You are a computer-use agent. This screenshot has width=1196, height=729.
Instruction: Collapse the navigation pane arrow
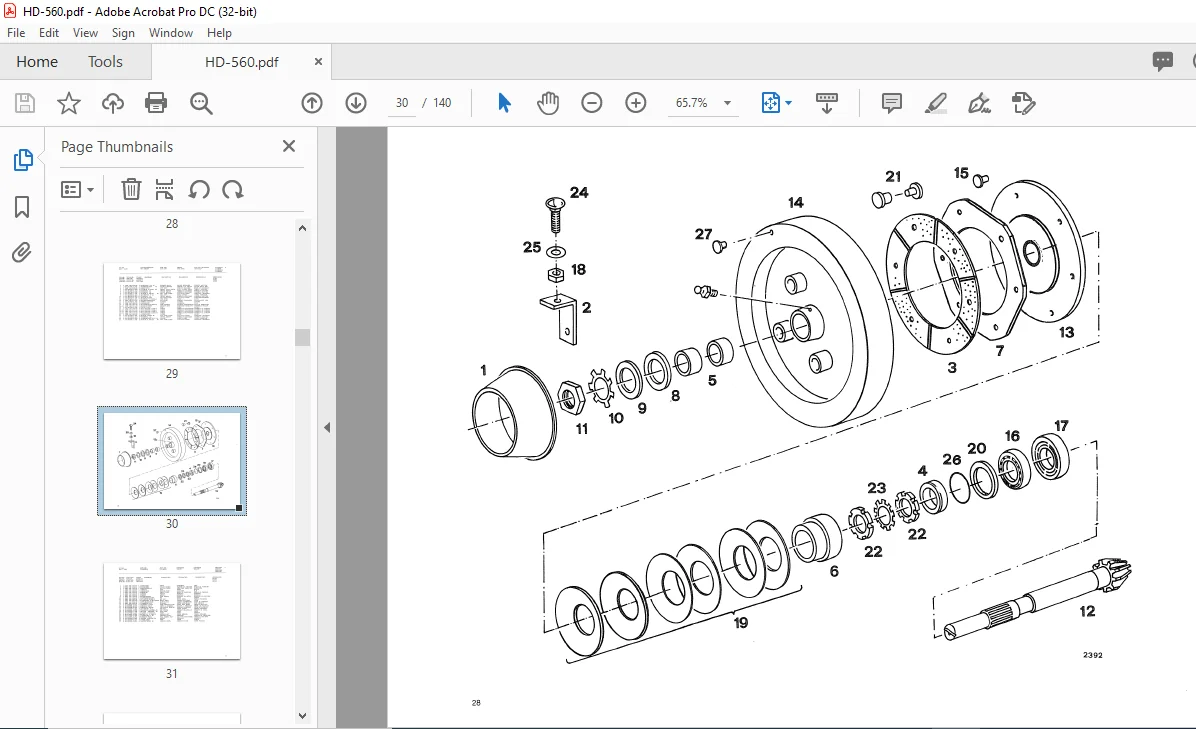[x=327, y=428]
